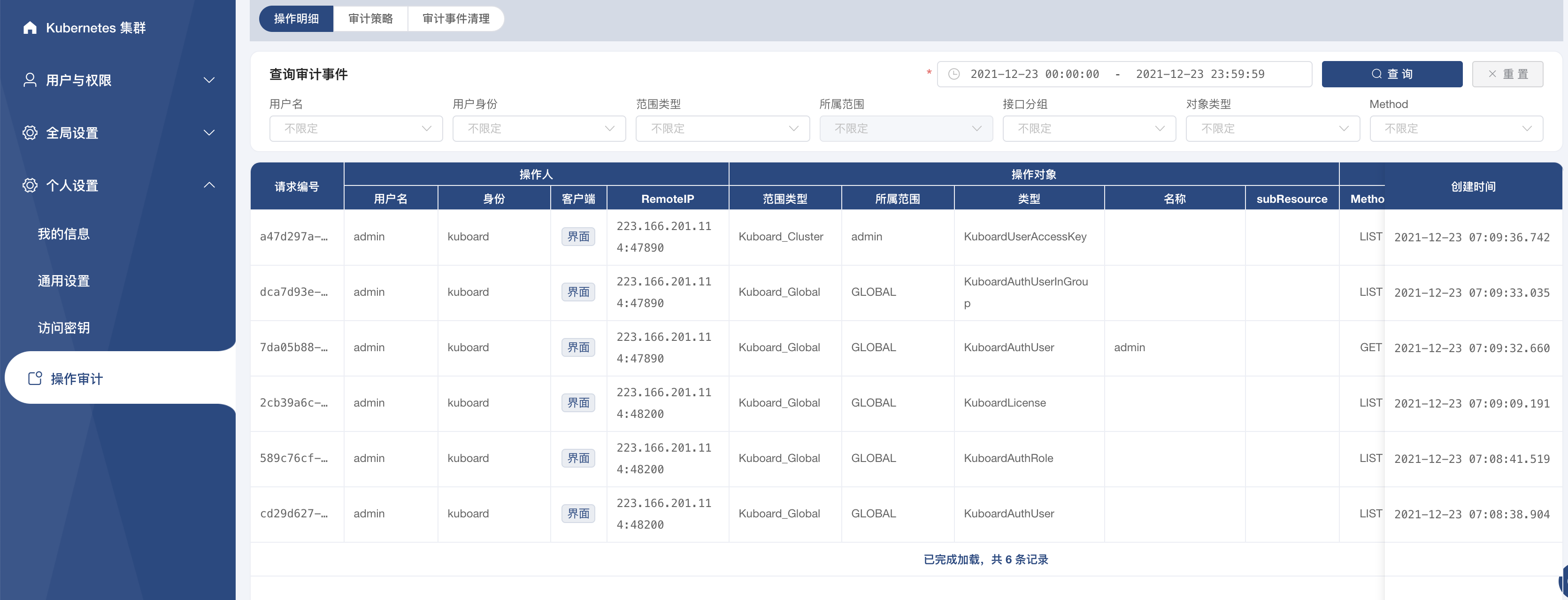Open the 用户身份 filter dropdown

pos(538,128)
